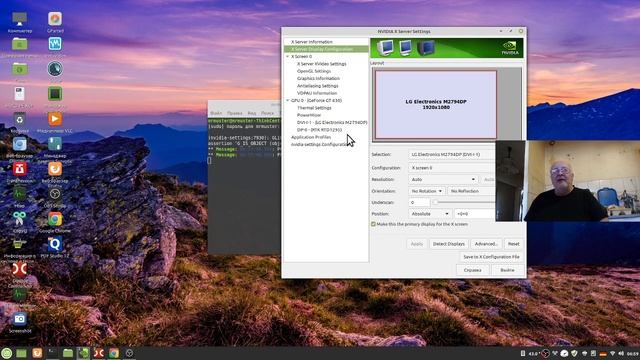640x360 pixels.
Task: Open red X app in taskbar
Action: click(98, 353)
